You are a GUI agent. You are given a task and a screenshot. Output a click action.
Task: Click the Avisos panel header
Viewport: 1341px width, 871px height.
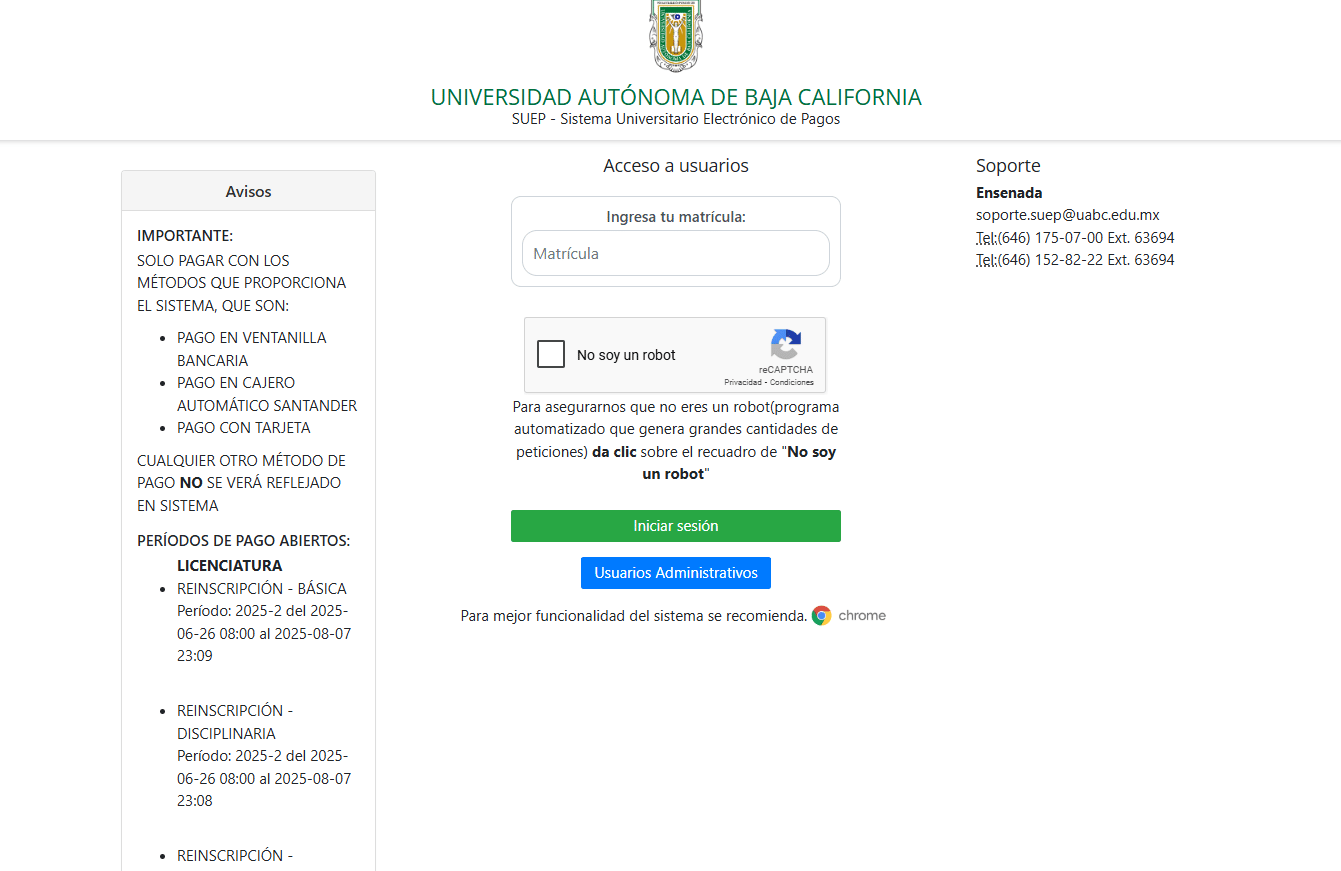pos(247,190)
